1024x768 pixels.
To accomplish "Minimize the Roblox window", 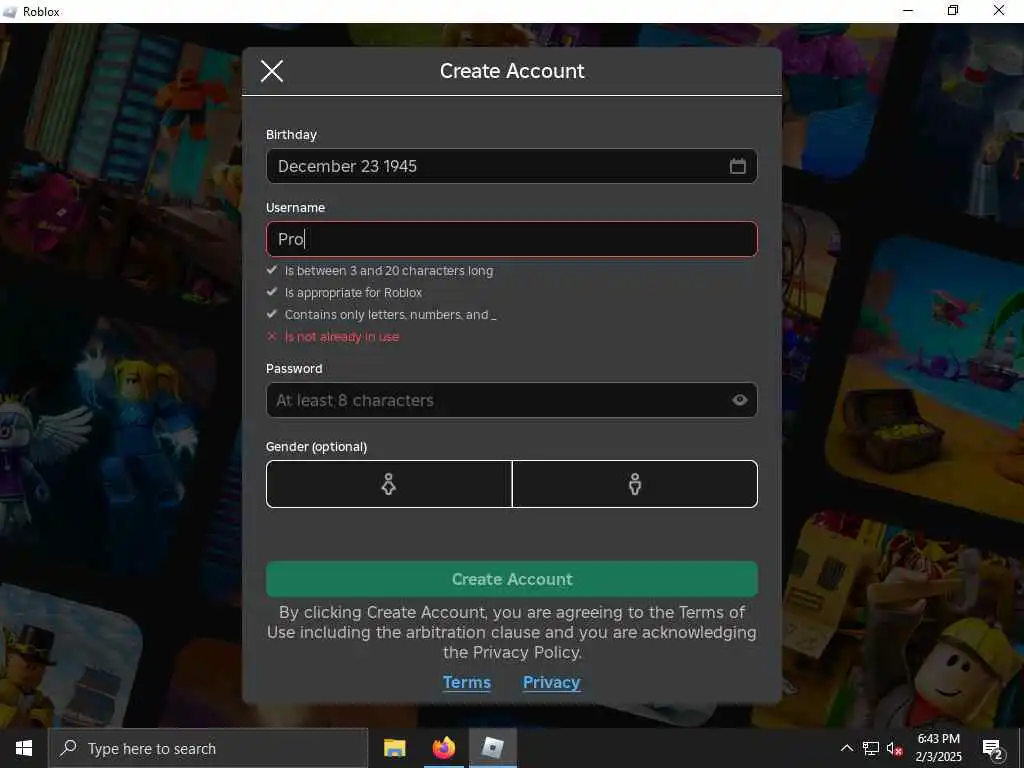I will coord(908,11).
